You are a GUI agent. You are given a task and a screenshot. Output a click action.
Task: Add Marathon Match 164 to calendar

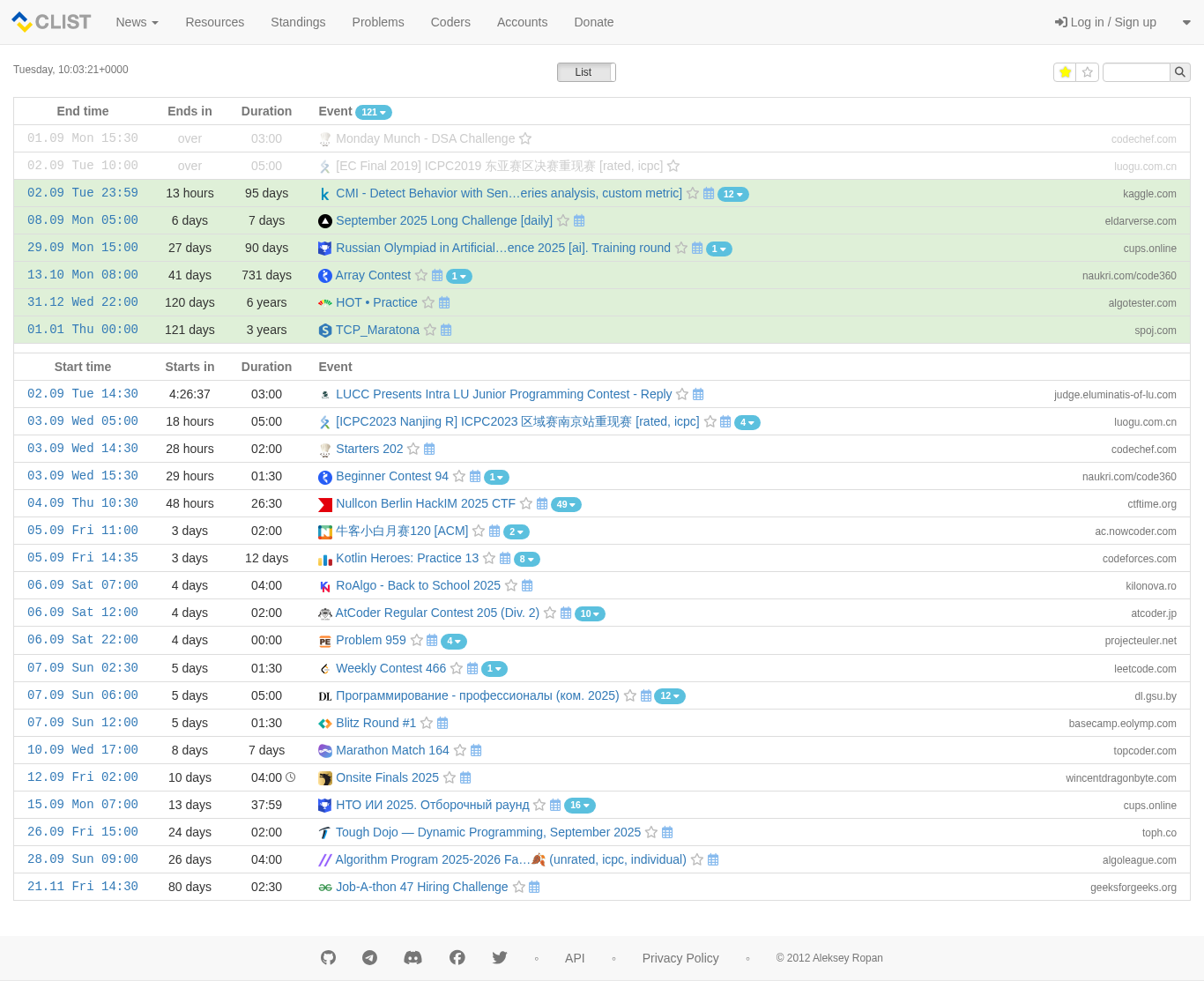476,751
